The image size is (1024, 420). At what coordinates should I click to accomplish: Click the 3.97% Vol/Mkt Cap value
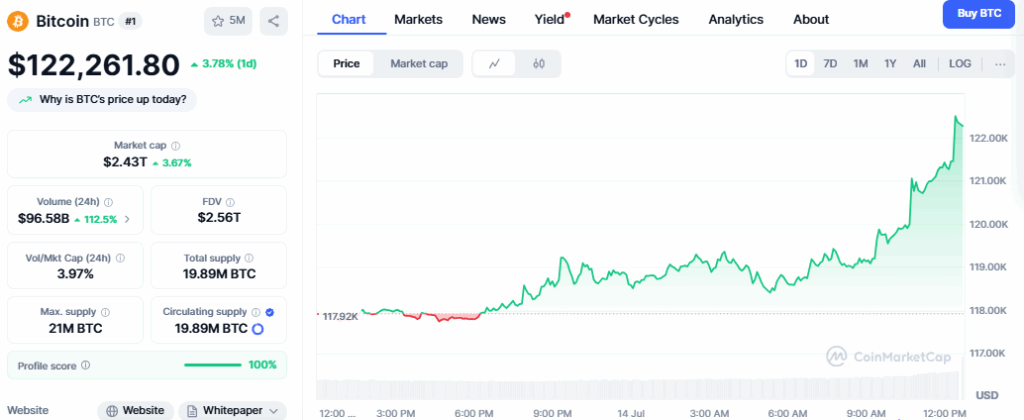tap(74, 274)
